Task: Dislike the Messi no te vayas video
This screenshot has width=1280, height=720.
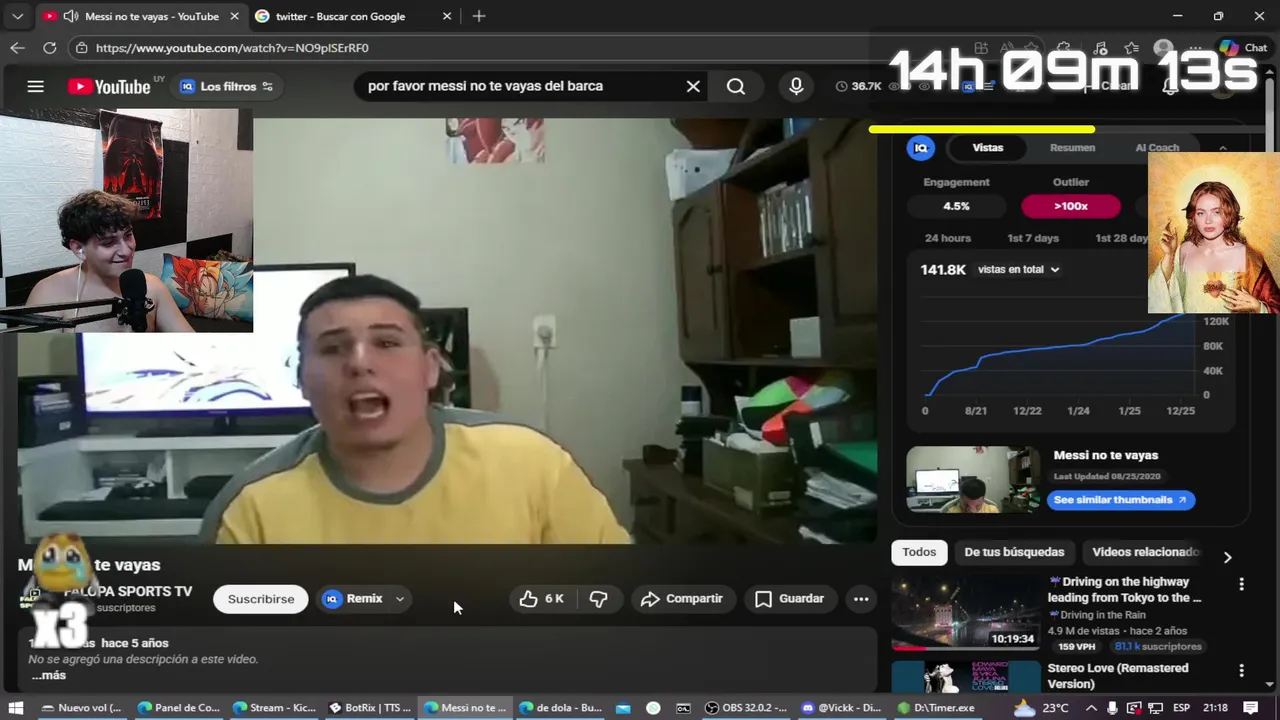Action: (598, 599)
